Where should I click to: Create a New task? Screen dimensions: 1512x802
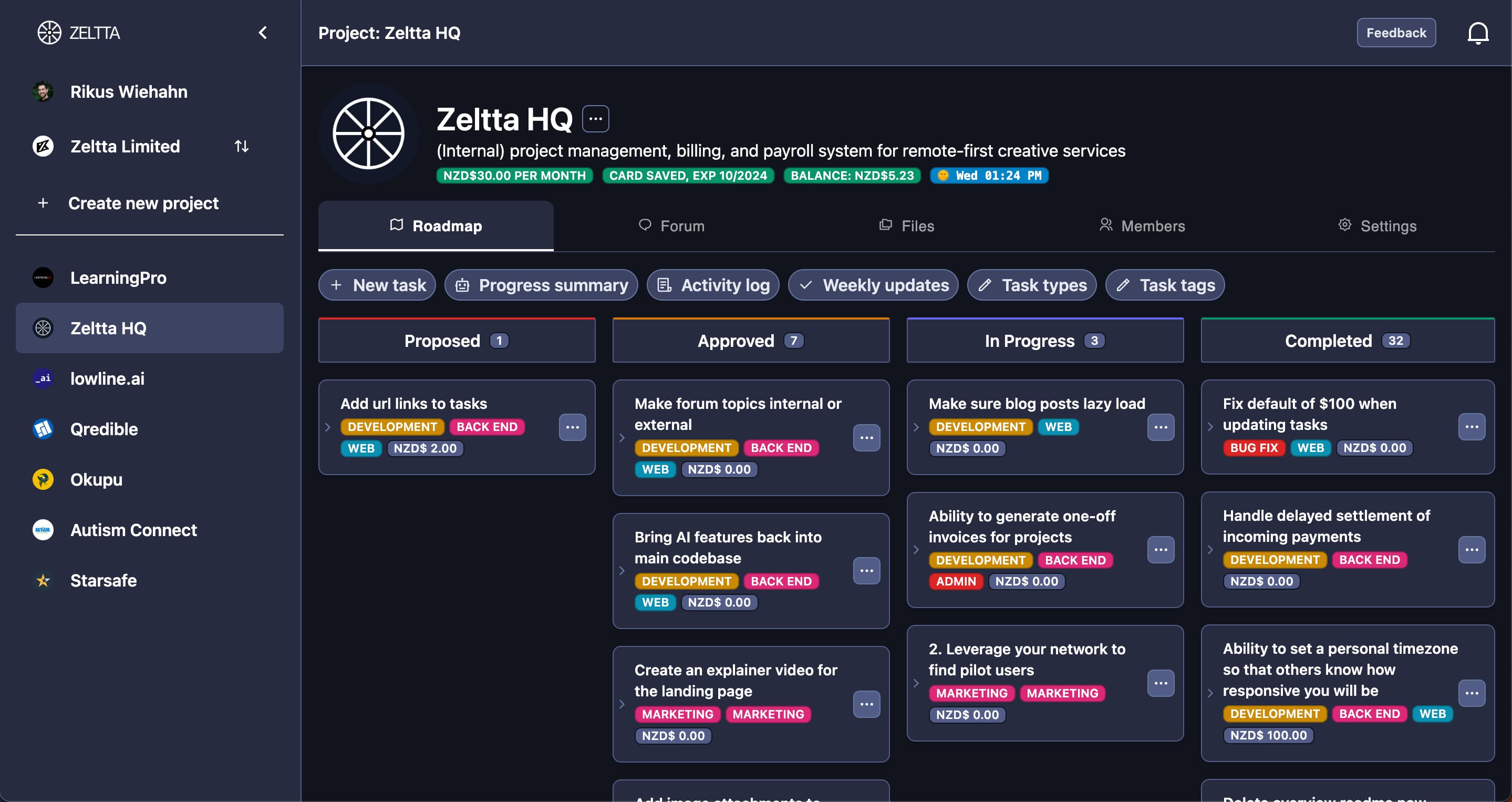377,285
